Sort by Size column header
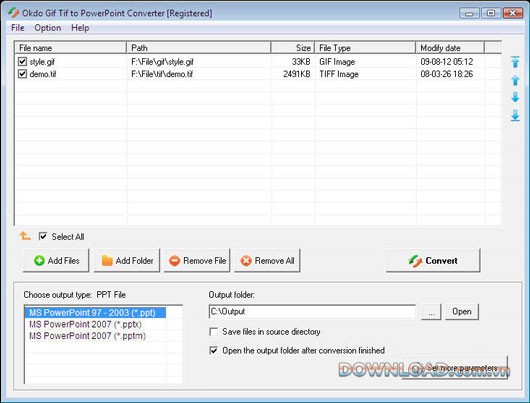 (x=293, y=48)
